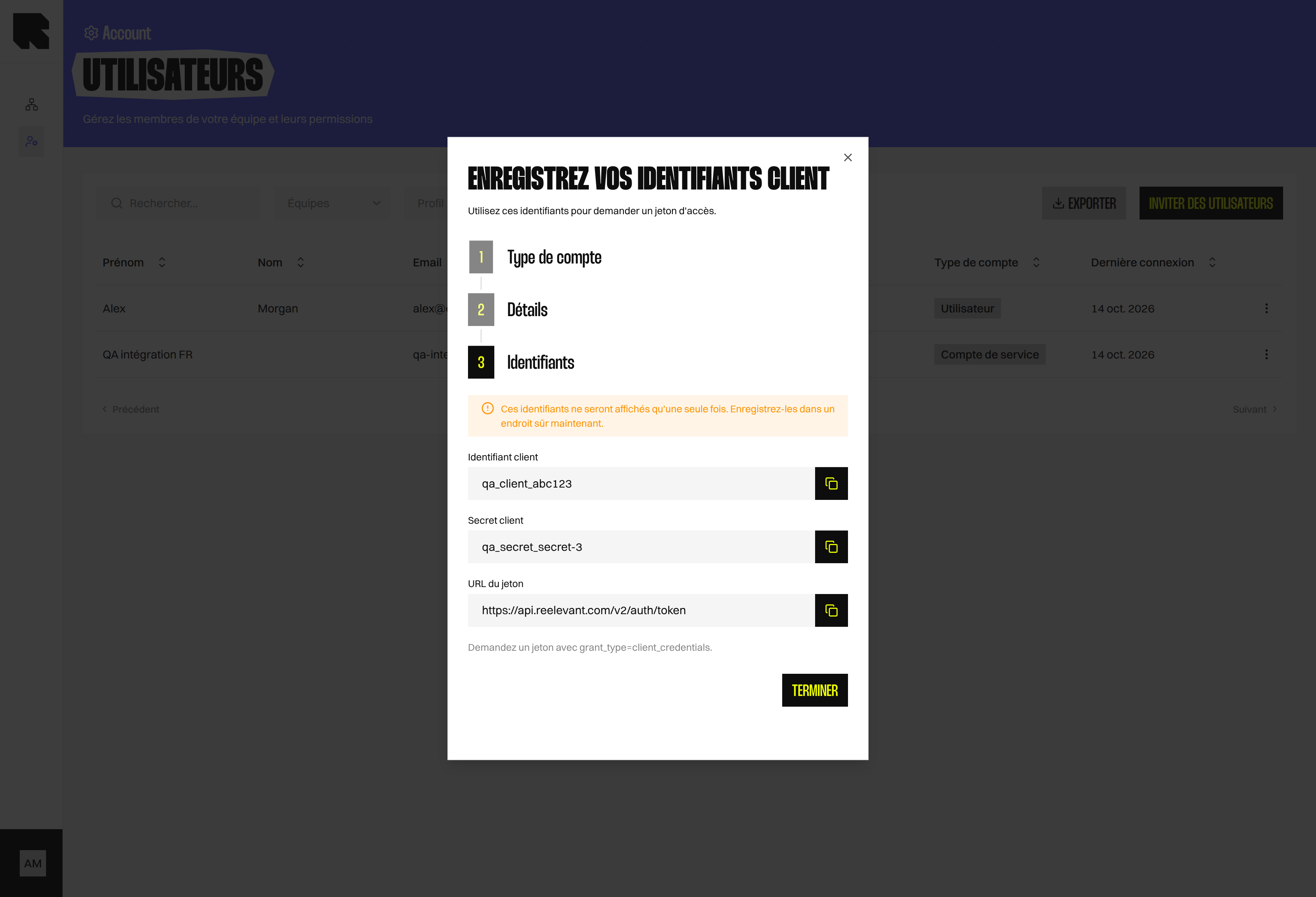Click the Rechercher search field
1316x897 pixels.
tap(178, 203)
